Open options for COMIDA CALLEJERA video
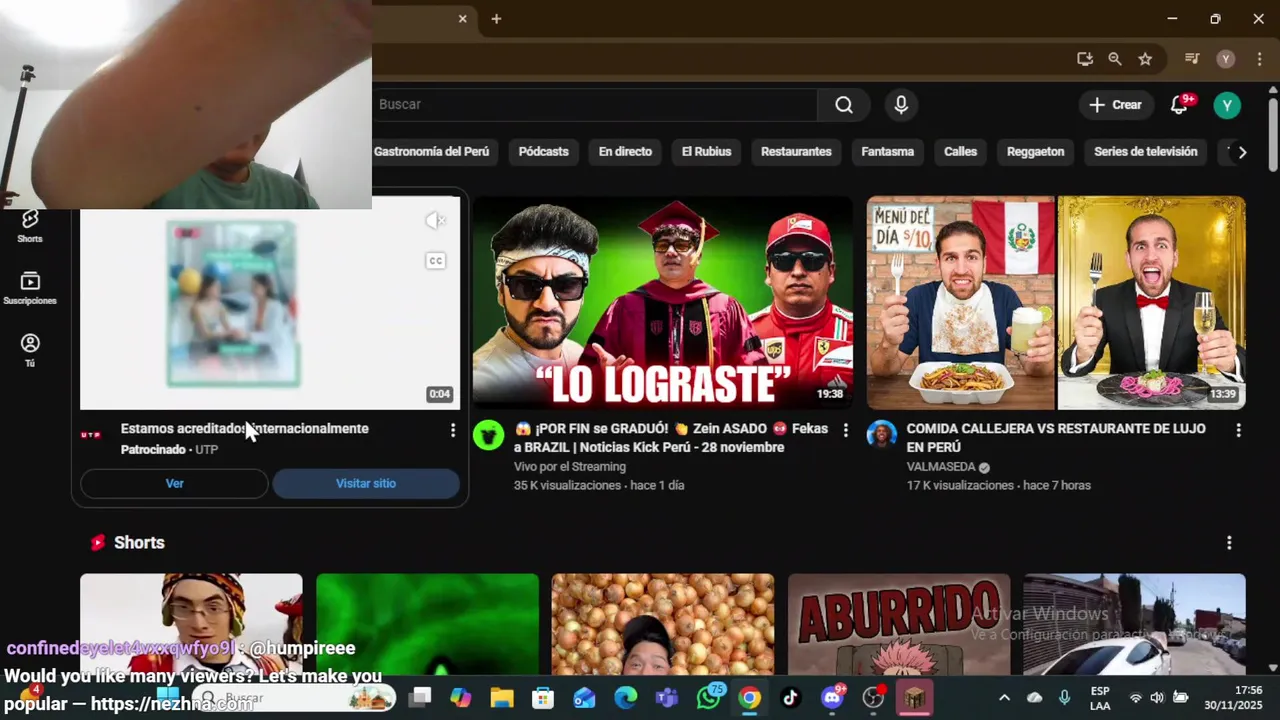Viewport: 1280px width, 720px height. [x=1238, y=430]
